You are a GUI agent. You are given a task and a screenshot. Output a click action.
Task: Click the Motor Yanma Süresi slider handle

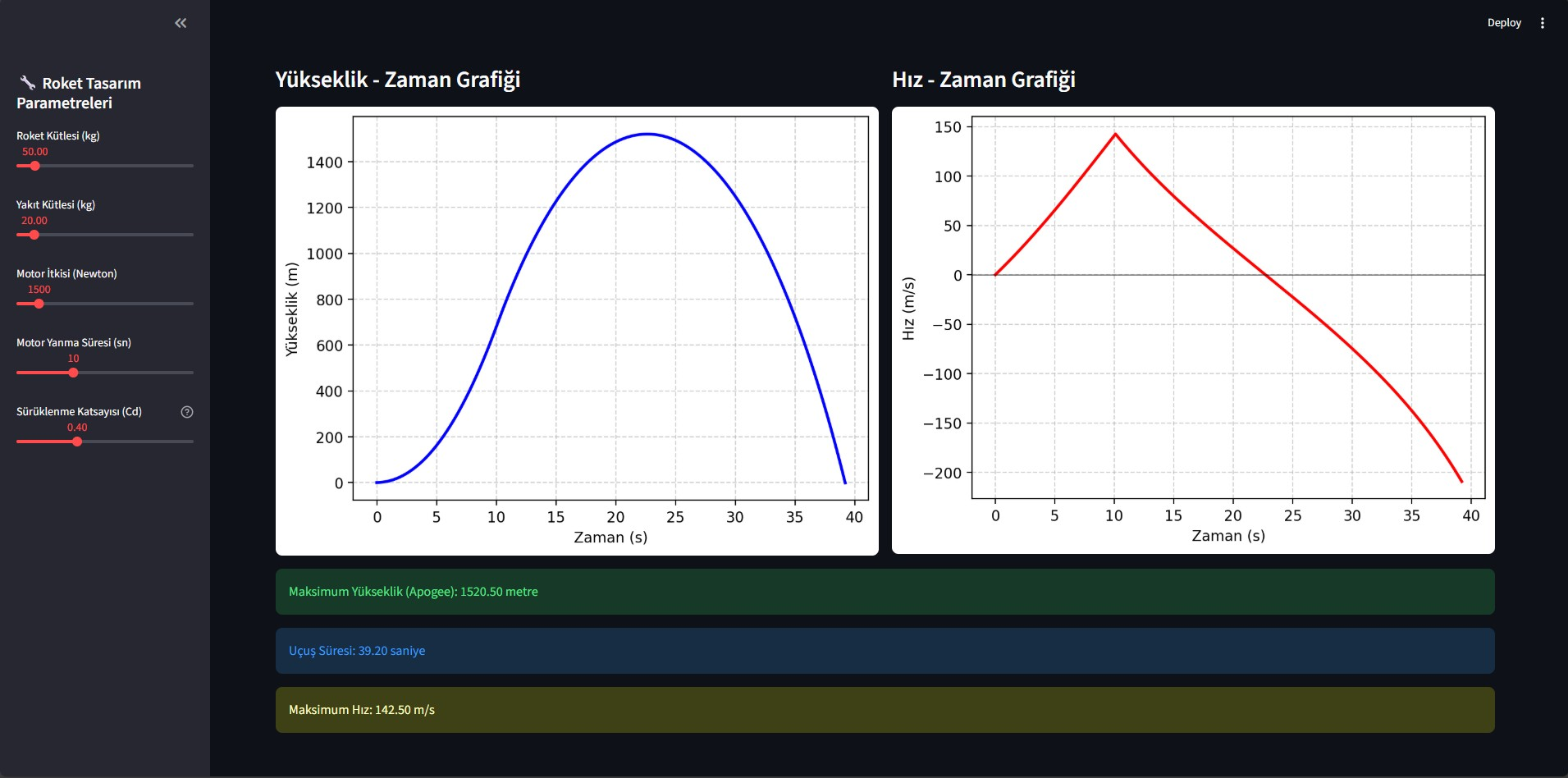pyautogui.click(x=73, y=373)
